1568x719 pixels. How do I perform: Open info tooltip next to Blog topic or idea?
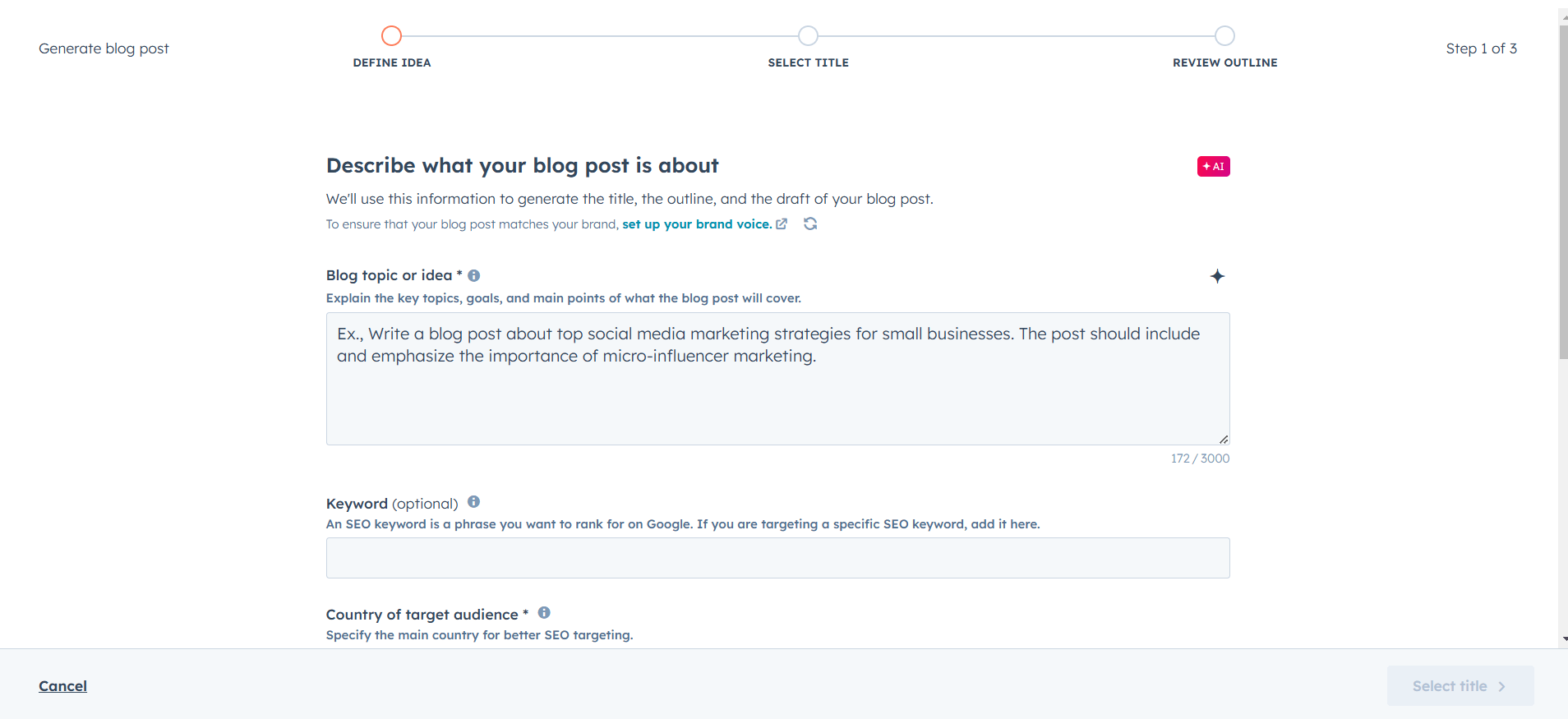[474, 275]
